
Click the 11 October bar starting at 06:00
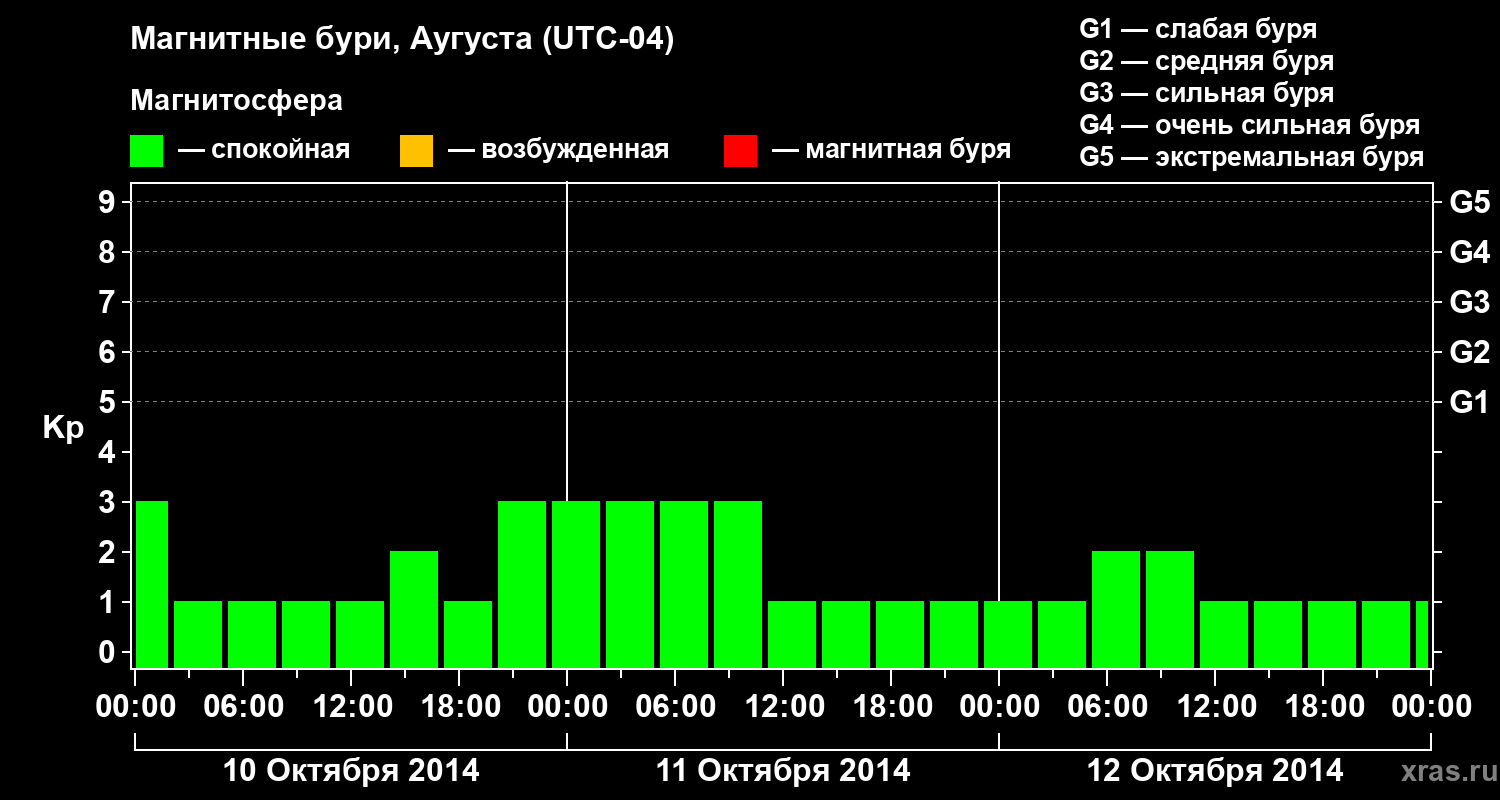coord(684,584)
